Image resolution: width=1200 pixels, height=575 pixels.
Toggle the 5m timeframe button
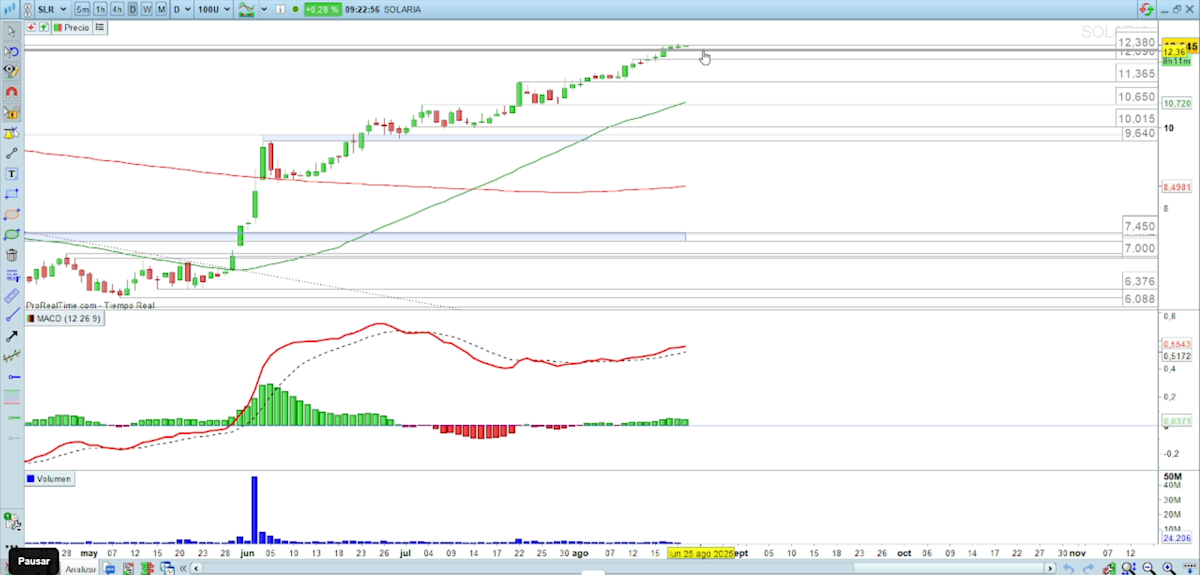click(x=83, y=9)
